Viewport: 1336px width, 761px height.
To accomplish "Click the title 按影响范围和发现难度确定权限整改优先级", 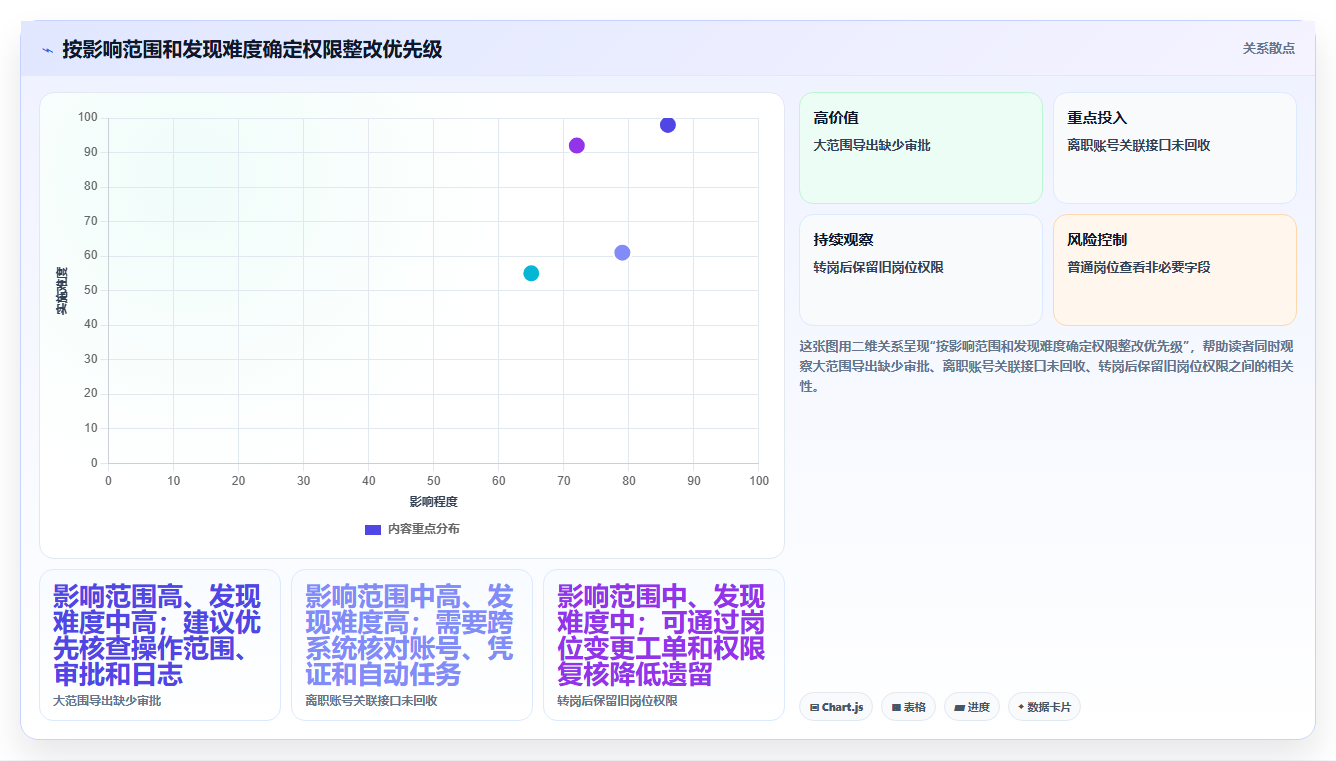I will pyautogui.click(x=252, y=49).
